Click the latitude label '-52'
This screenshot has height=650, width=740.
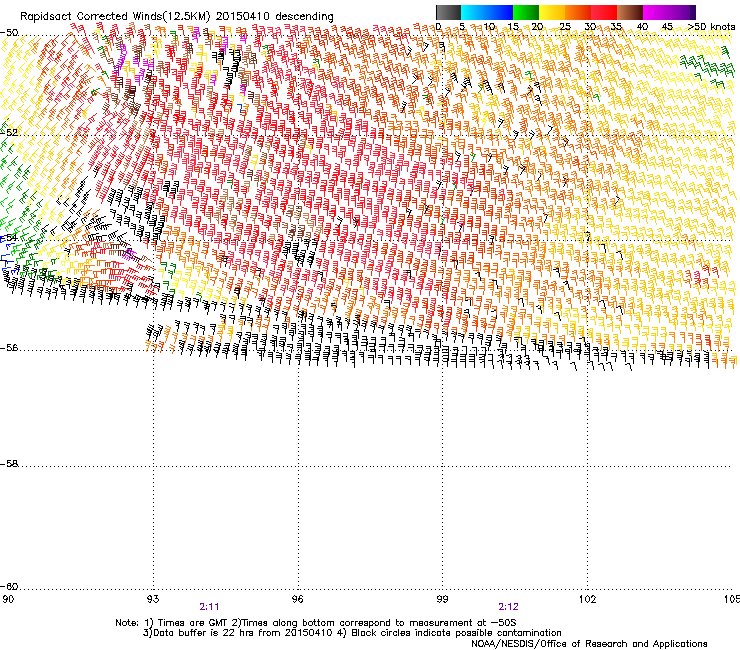(9, 133)
